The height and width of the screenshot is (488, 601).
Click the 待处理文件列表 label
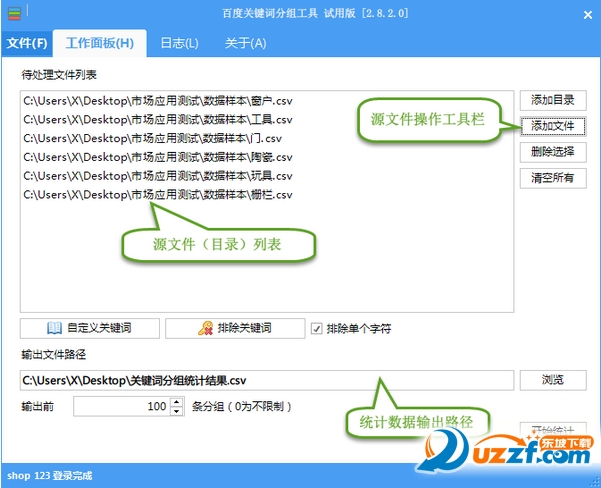point(59,75)
